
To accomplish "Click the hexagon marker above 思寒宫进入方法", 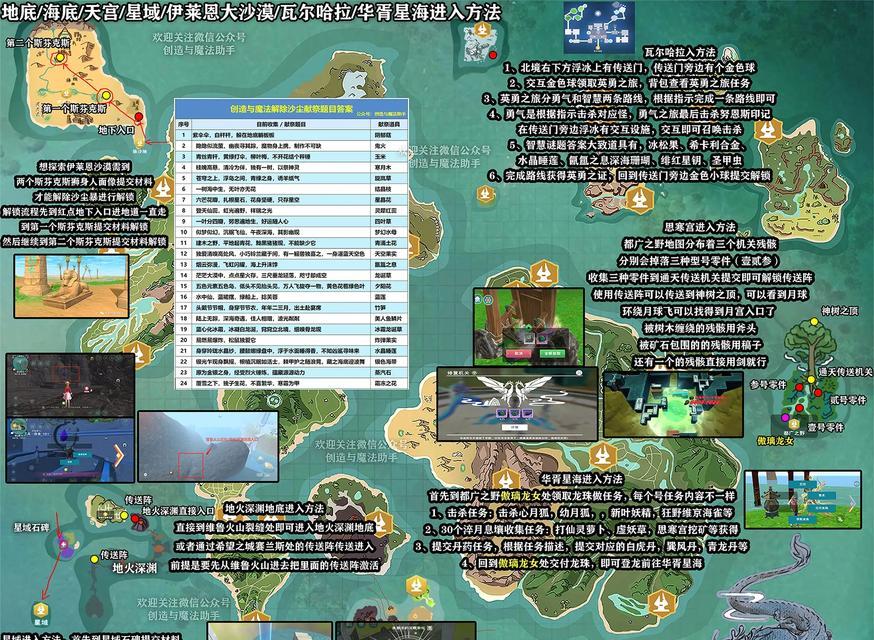I will 639,200.
